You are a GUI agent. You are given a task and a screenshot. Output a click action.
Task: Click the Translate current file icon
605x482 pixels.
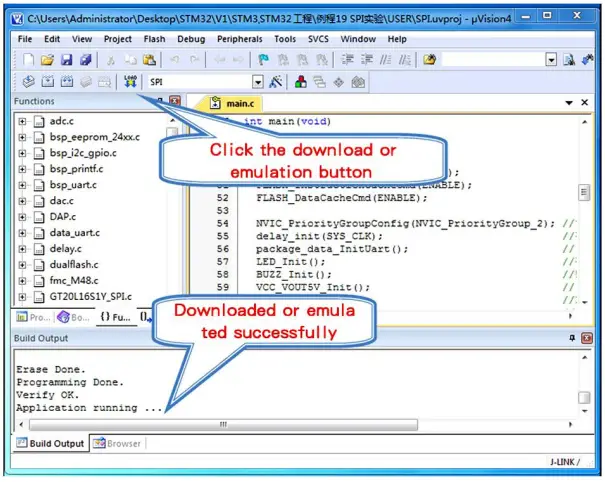pyautogui.click(x=29, y=82)
